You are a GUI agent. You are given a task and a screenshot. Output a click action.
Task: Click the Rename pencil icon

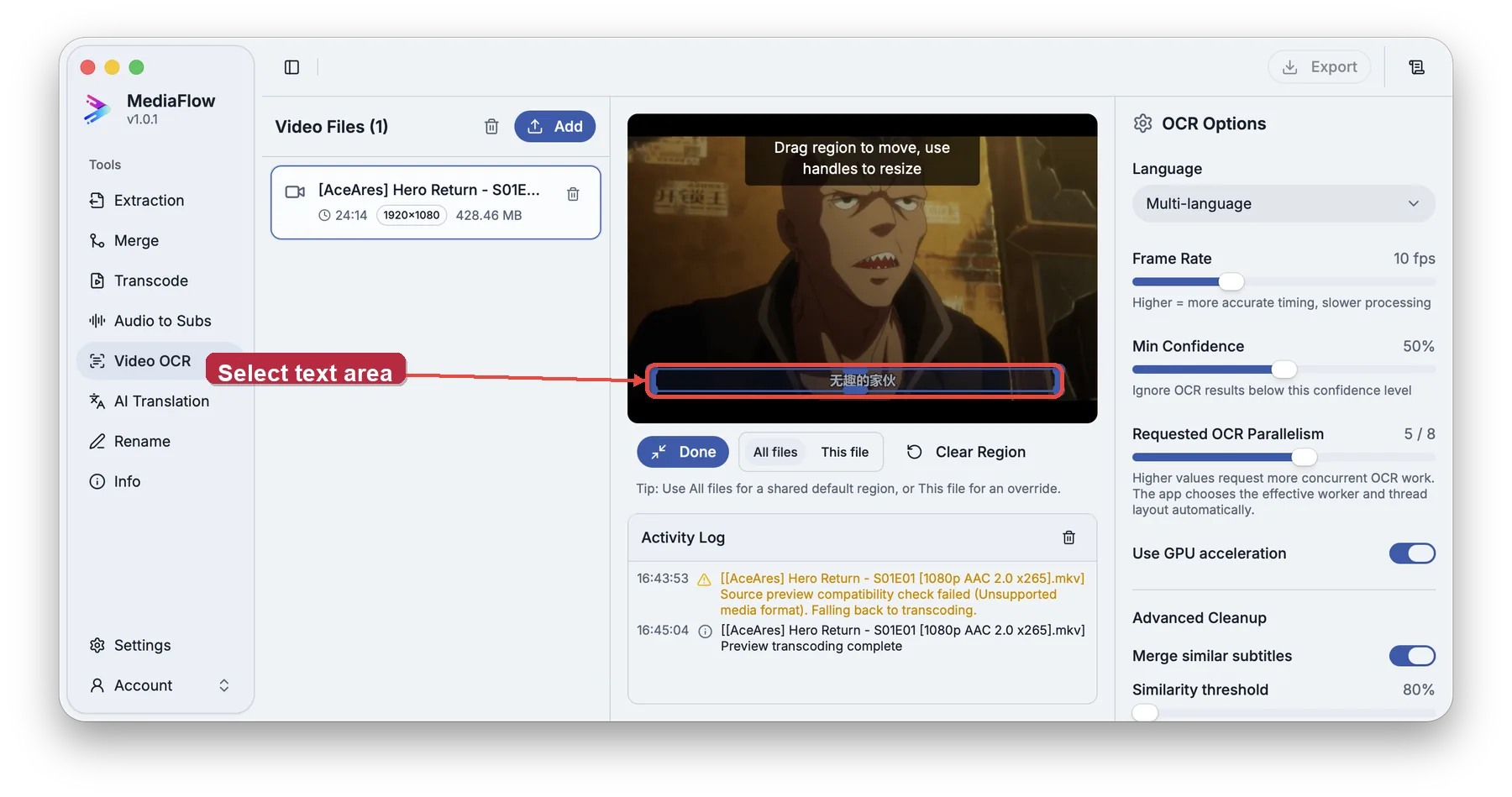[x=97, y=442]
